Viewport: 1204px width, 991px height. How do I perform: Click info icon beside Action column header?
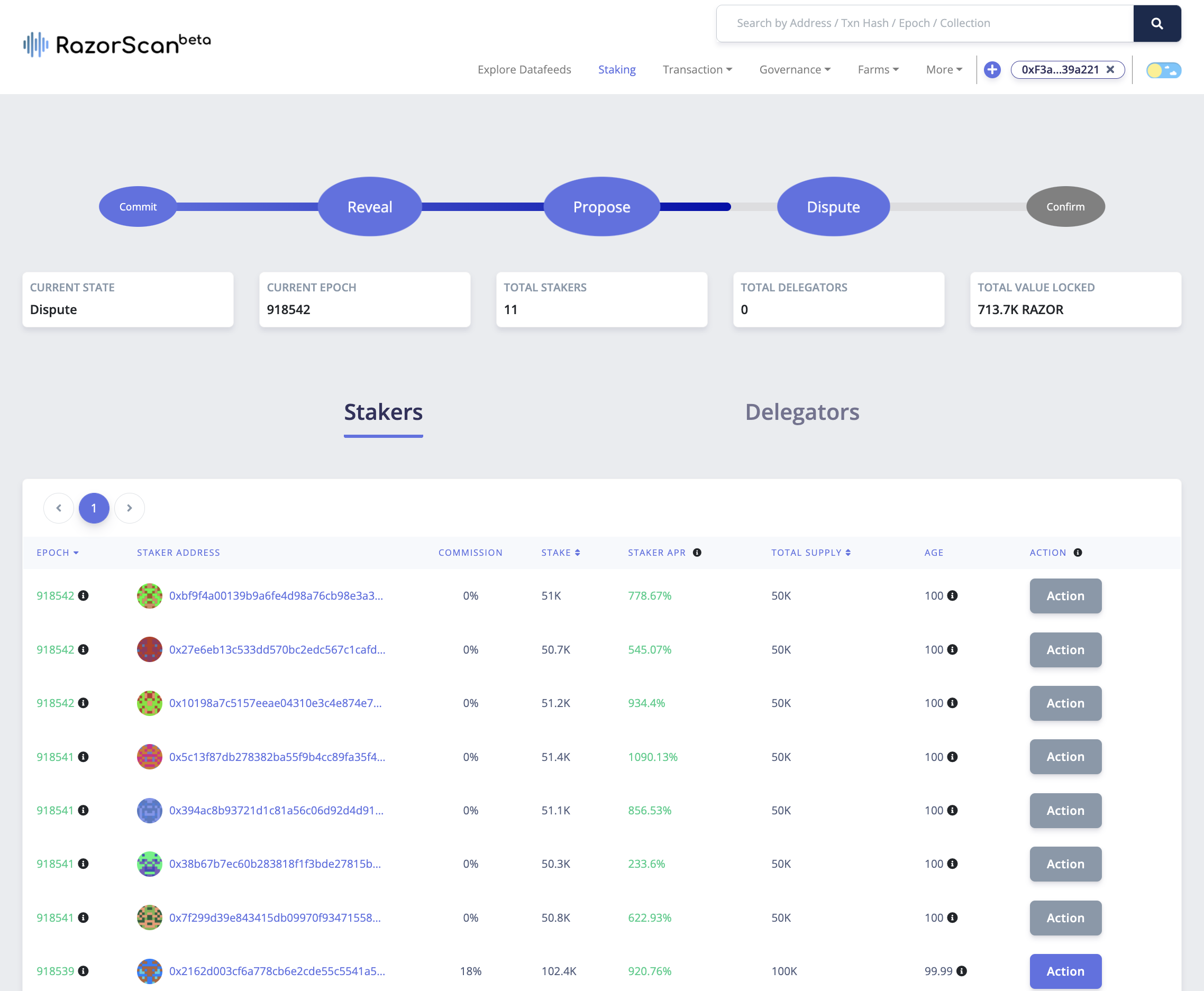click(1078, 553)
